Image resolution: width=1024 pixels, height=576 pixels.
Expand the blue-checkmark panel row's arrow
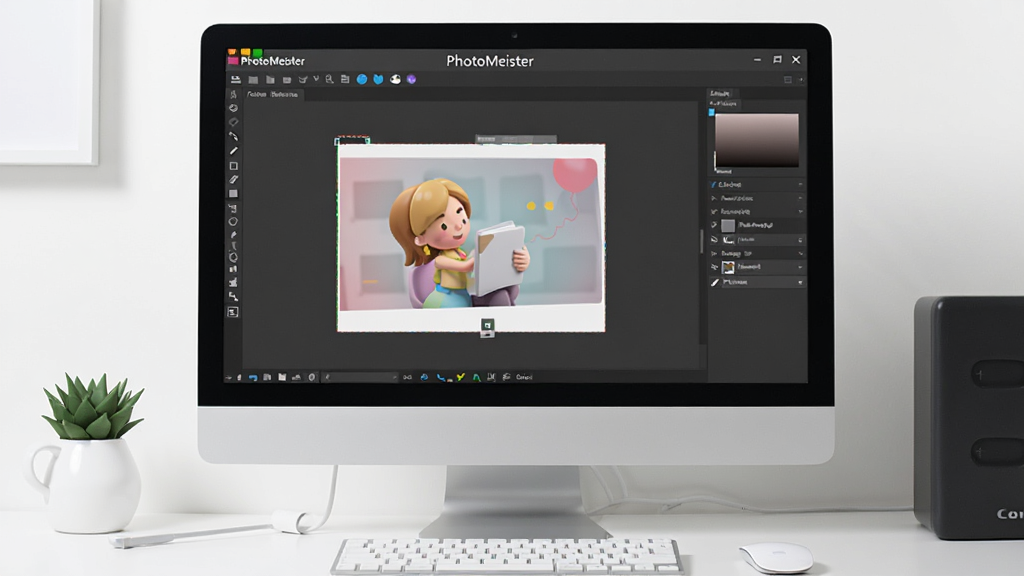pyautogui.click(x=800, y=185)
